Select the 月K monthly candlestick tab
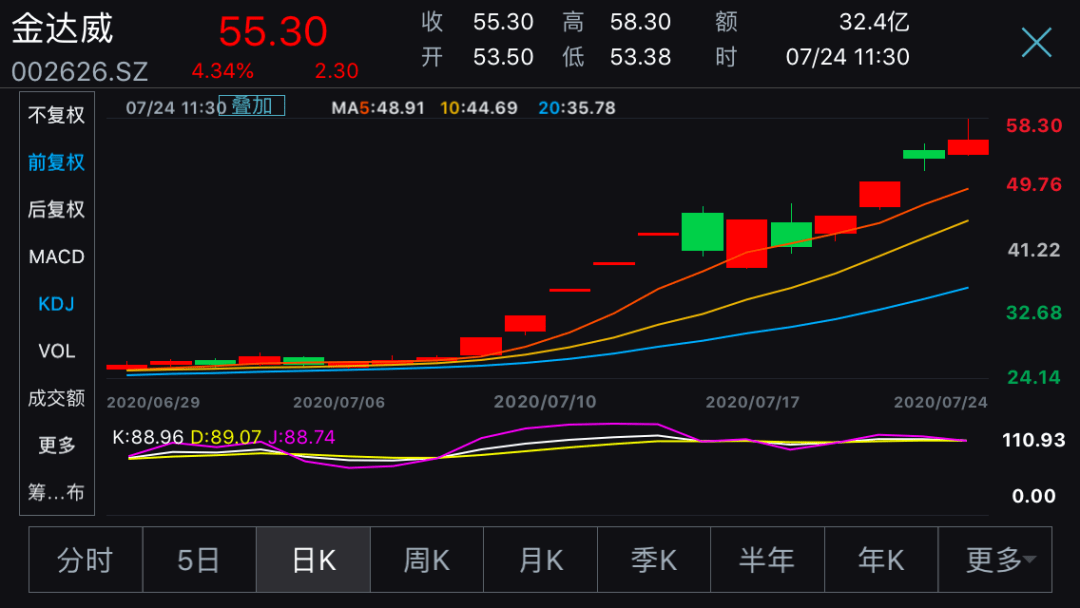The height and width of the screenshot is (608, 1080). click(541, 560)
